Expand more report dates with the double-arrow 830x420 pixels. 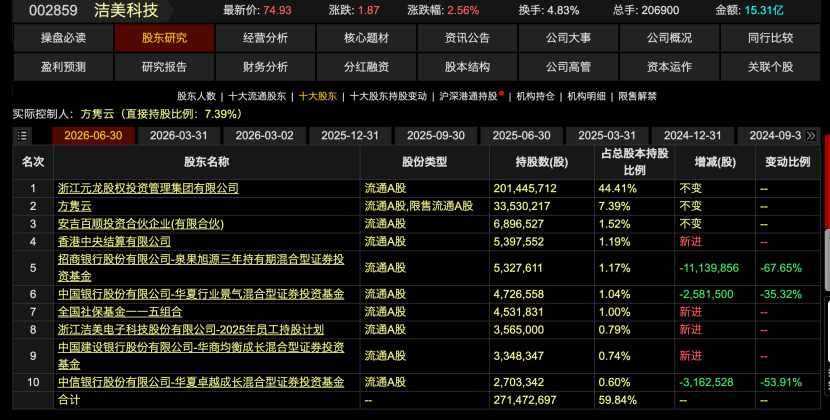(810, 136)
